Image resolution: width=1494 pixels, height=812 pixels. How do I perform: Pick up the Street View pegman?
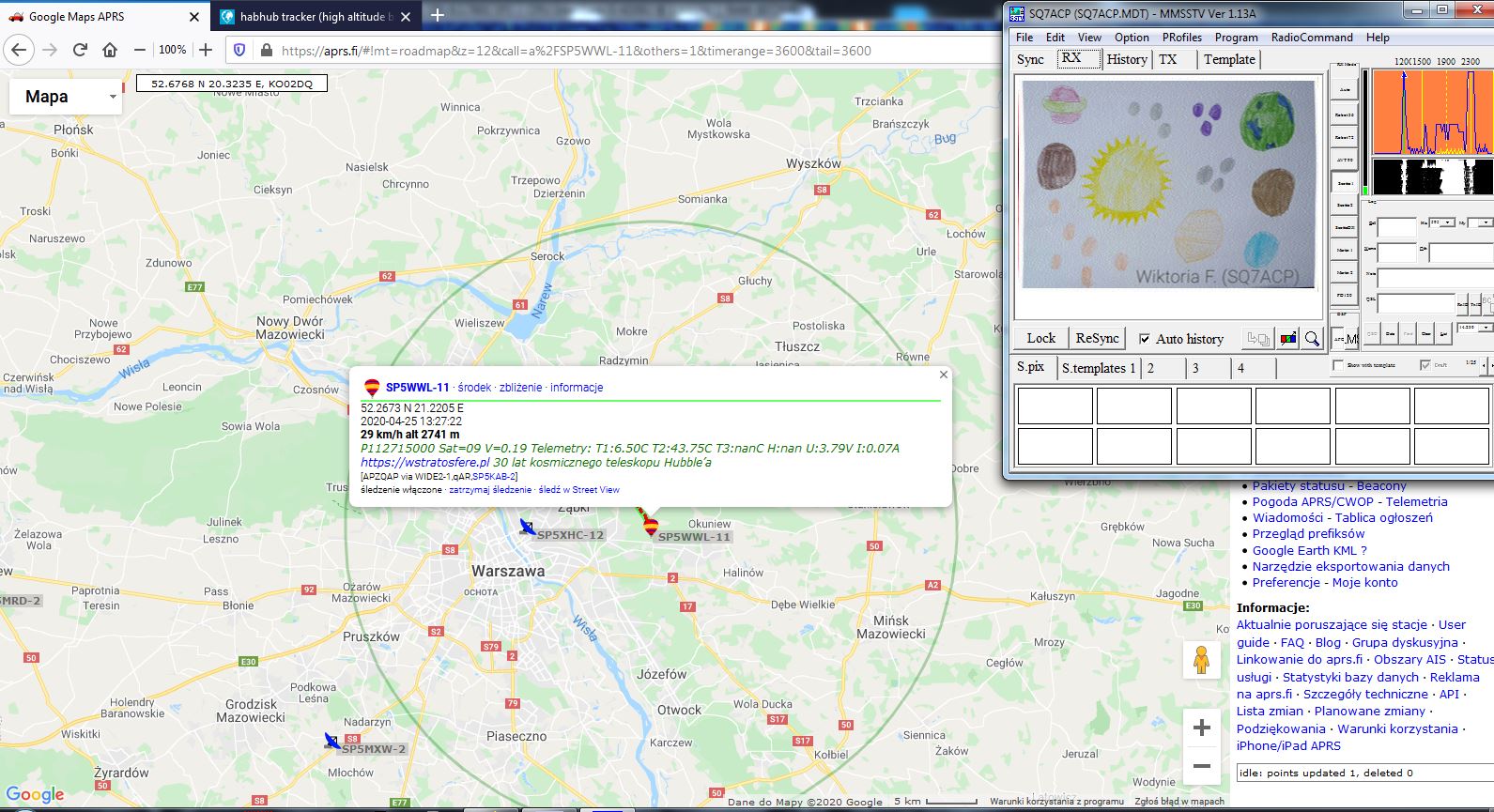click(x=1201, y=661)
